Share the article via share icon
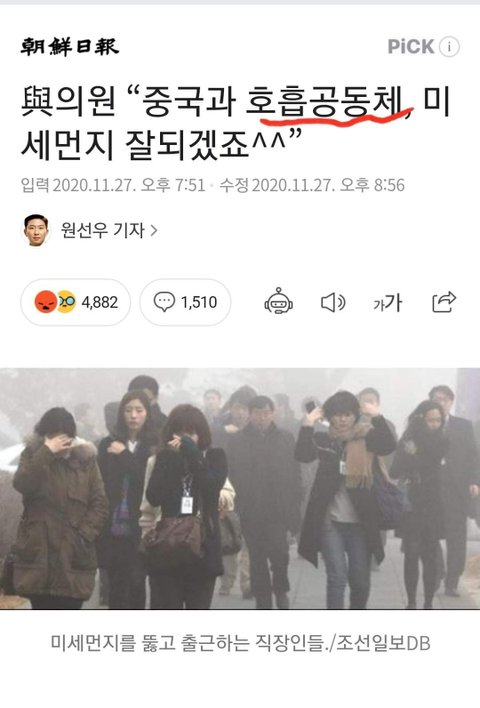 pyautogui.click(x=444, y=302)
